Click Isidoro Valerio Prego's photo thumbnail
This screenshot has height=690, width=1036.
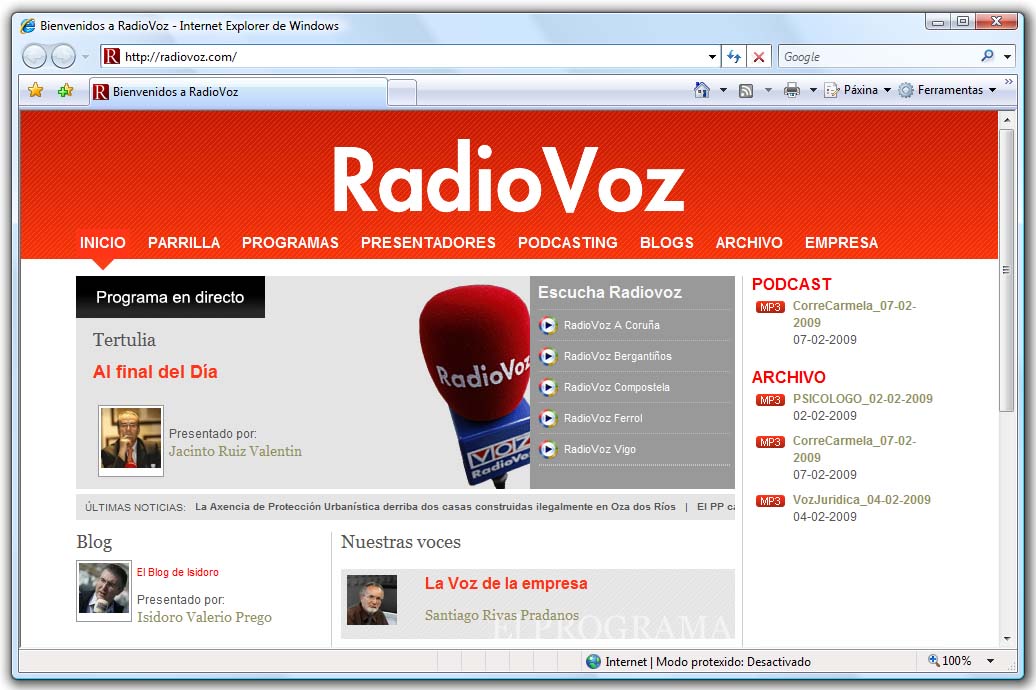pos(104,590)
